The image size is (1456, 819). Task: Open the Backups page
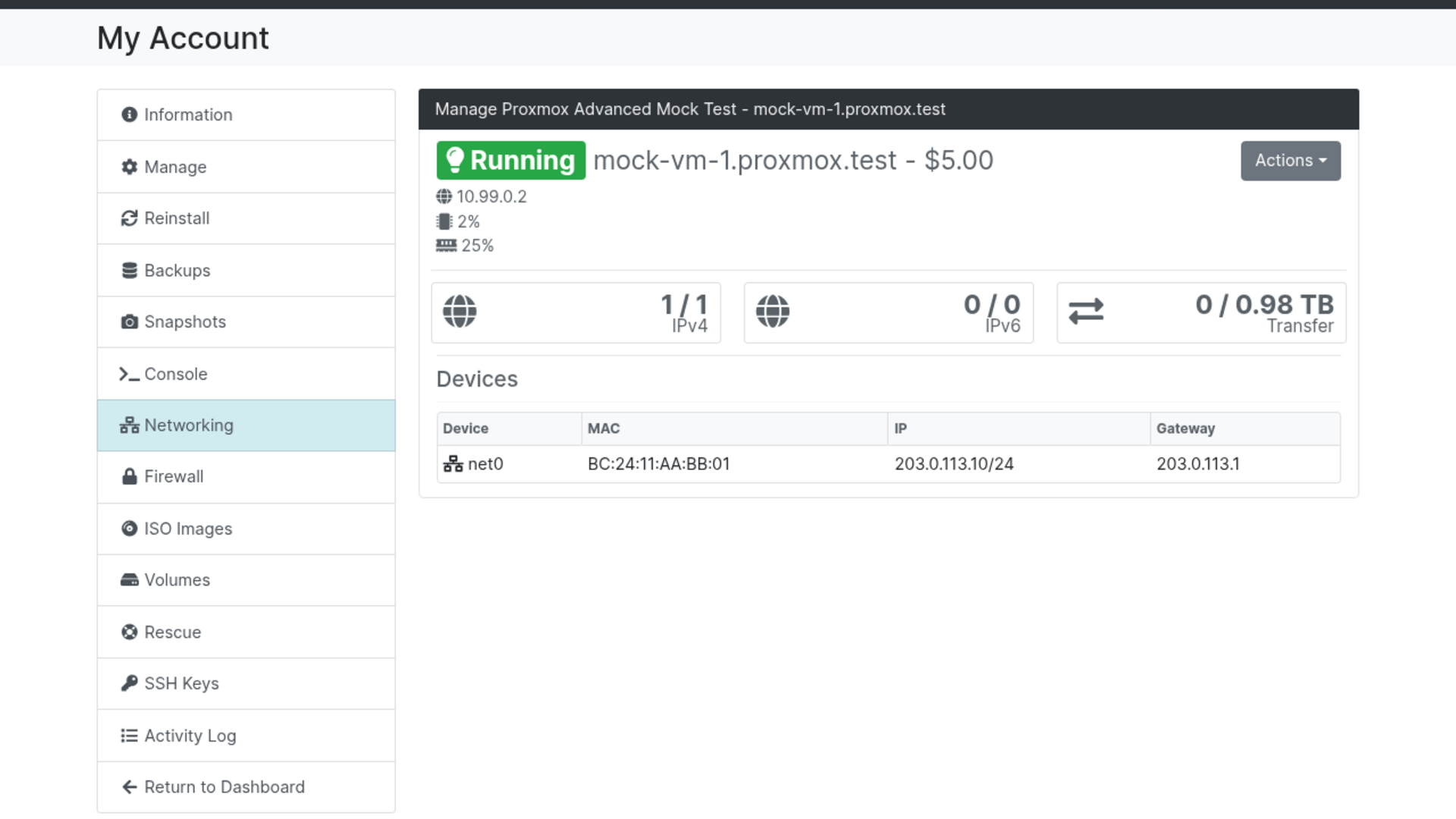[246, 271]
